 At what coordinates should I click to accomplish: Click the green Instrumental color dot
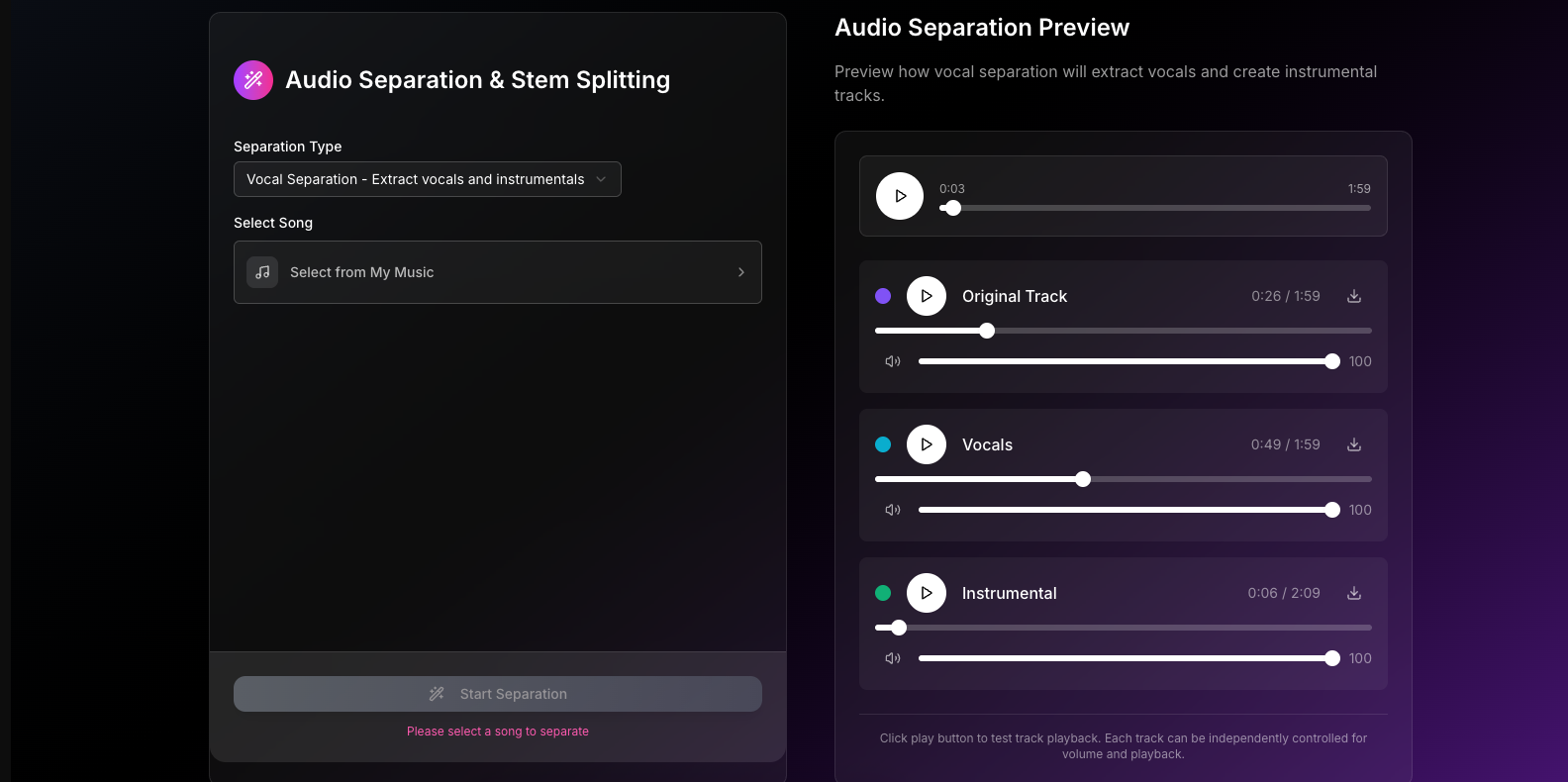(x=883, y=593)
